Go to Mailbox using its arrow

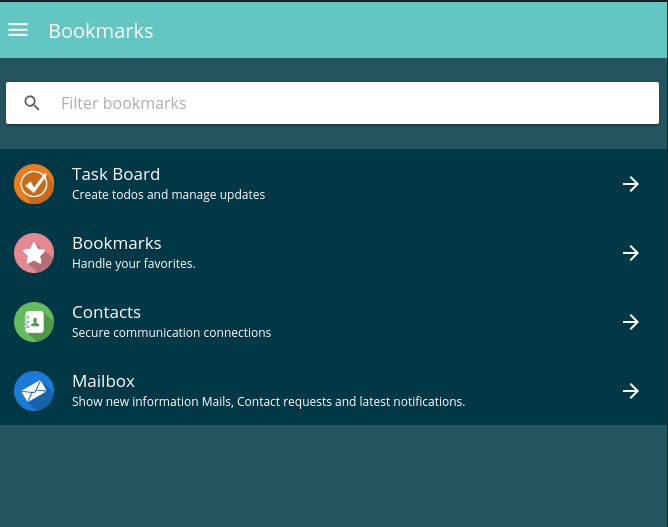tap(631, 391)
